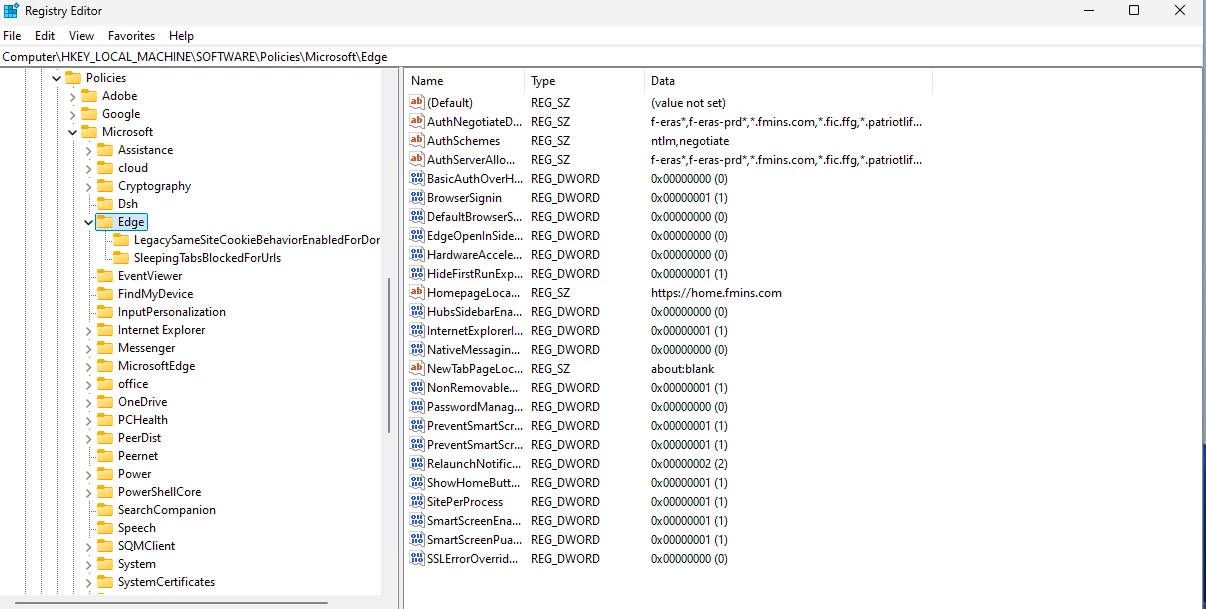This screenshot has height=609, width=1206.
Task: Click the tree pane vertical scrollbar
Action: click(390, 355)
